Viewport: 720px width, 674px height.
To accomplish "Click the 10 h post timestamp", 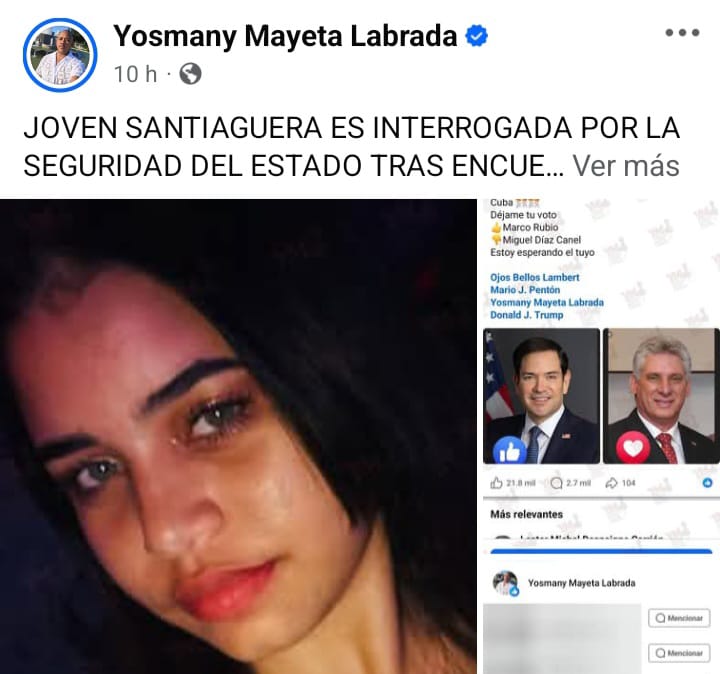I will 135,74.
